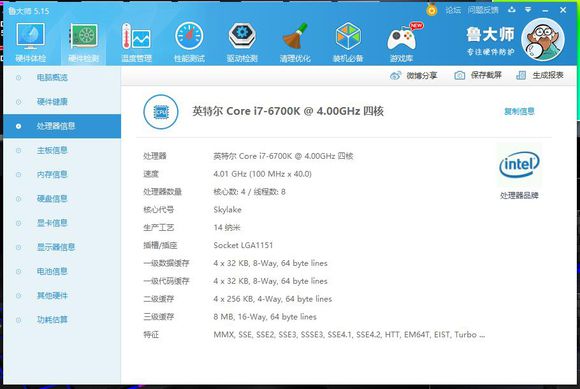The width and height of the screenshot is (580, 389).
Task: Click the Socket LGA1151 value
Action: (243, 245)
